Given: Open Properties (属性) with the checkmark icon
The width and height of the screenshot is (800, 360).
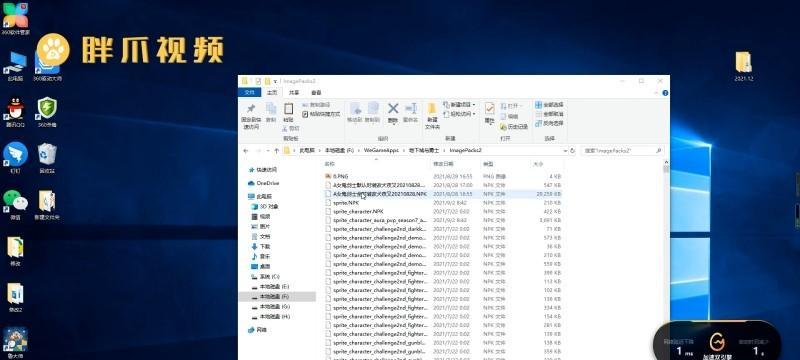Looking at the screenshot, I should tap(490, 113).
